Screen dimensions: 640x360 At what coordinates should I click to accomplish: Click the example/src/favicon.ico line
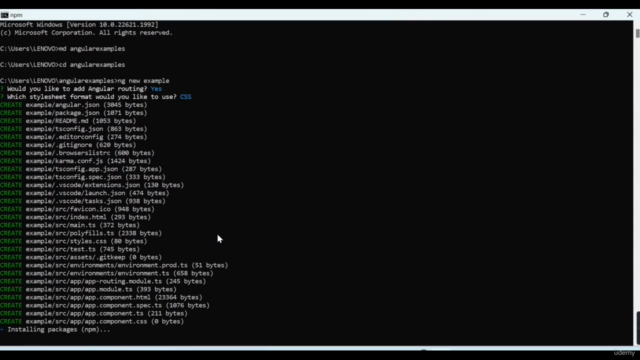(x=77, y=209)
